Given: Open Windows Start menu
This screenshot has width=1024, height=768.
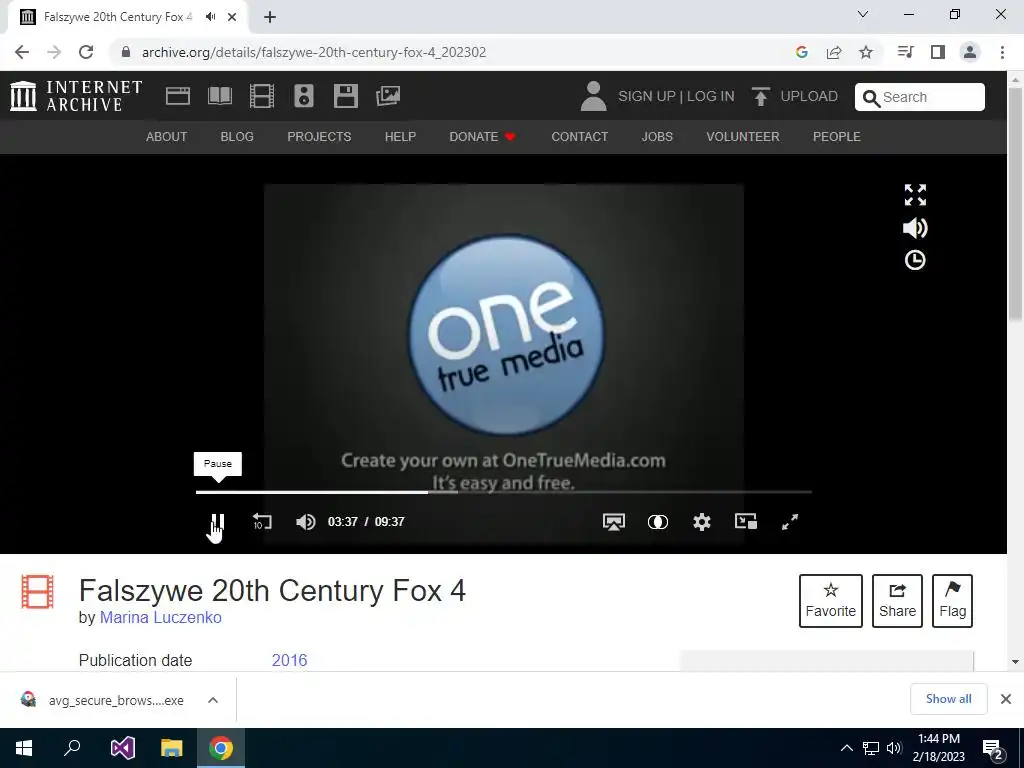Looking at the screenshot, I should point(24,748).
